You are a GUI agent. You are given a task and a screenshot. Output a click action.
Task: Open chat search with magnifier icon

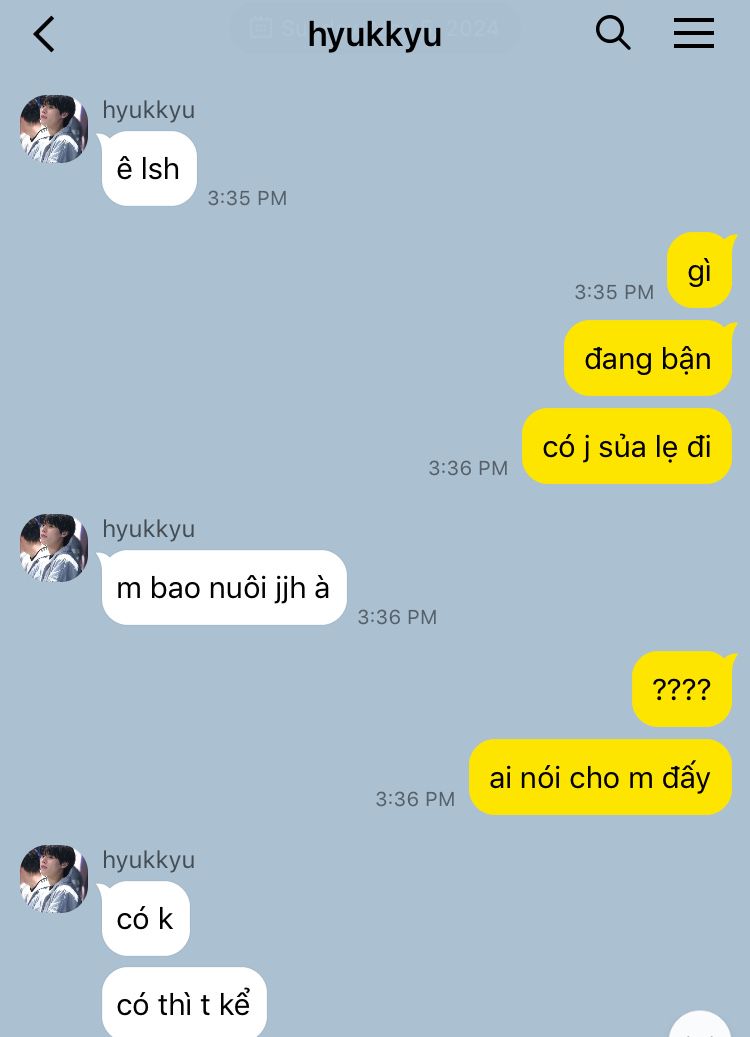(x=612, y=33)
